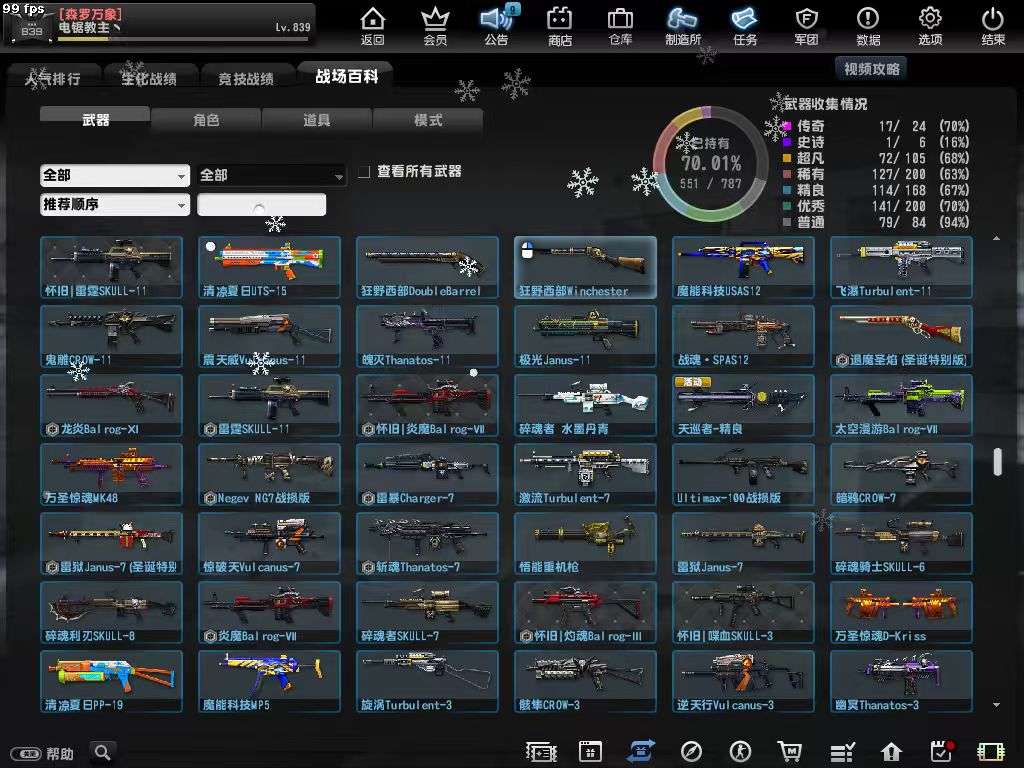This screenshot has width=1024, height=768.
Task: Toggle selection of 狂野西部Winchester weapon
Action: coord(585,264)
